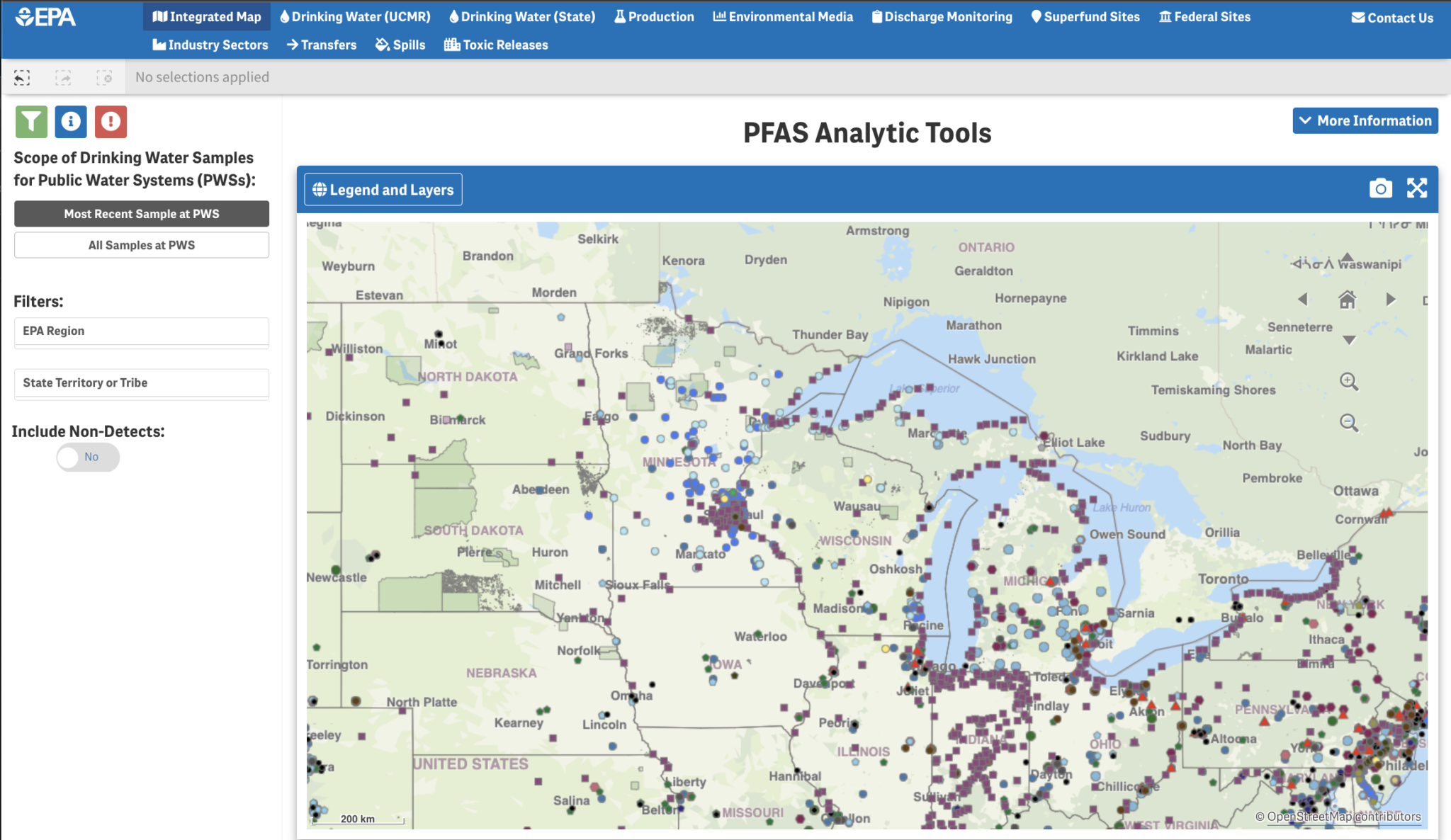Select Most Recent Sample at PWS

point(142,214)
